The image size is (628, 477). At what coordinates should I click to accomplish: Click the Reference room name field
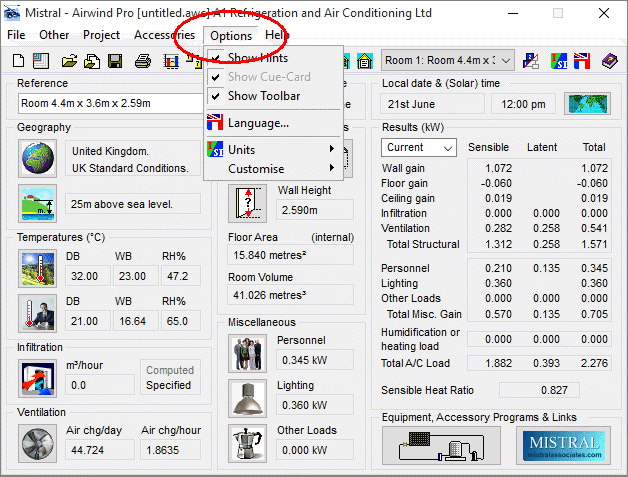coord(110,104)
